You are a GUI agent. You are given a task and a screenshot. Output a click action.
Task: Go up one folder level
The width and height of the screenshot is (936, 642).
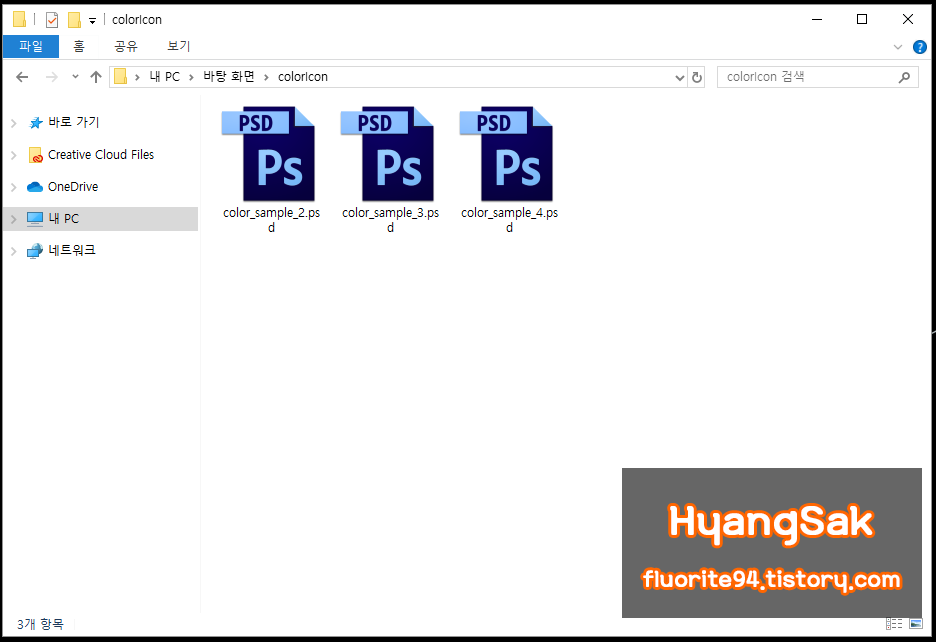tap(96, 77)
